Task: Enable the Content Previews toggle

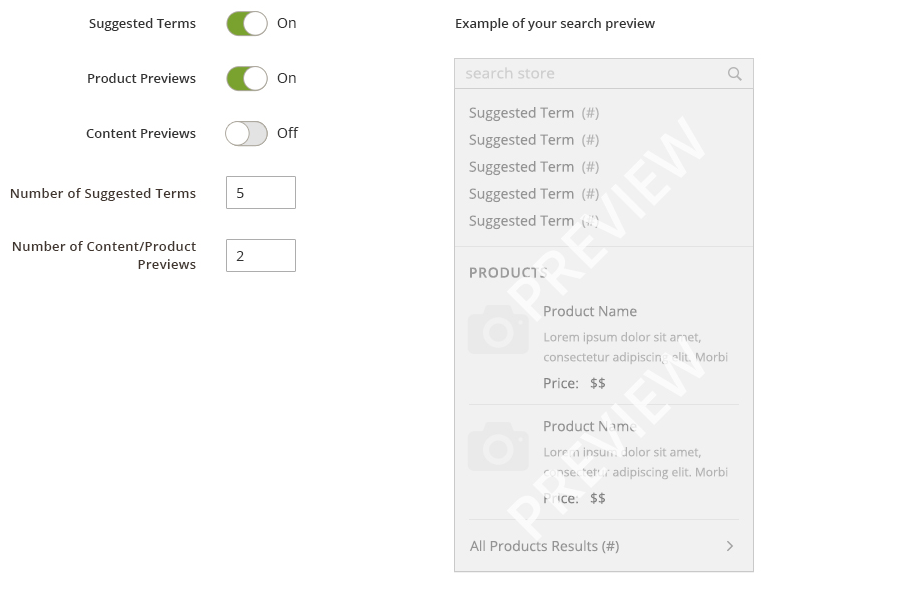Action: 246,134
